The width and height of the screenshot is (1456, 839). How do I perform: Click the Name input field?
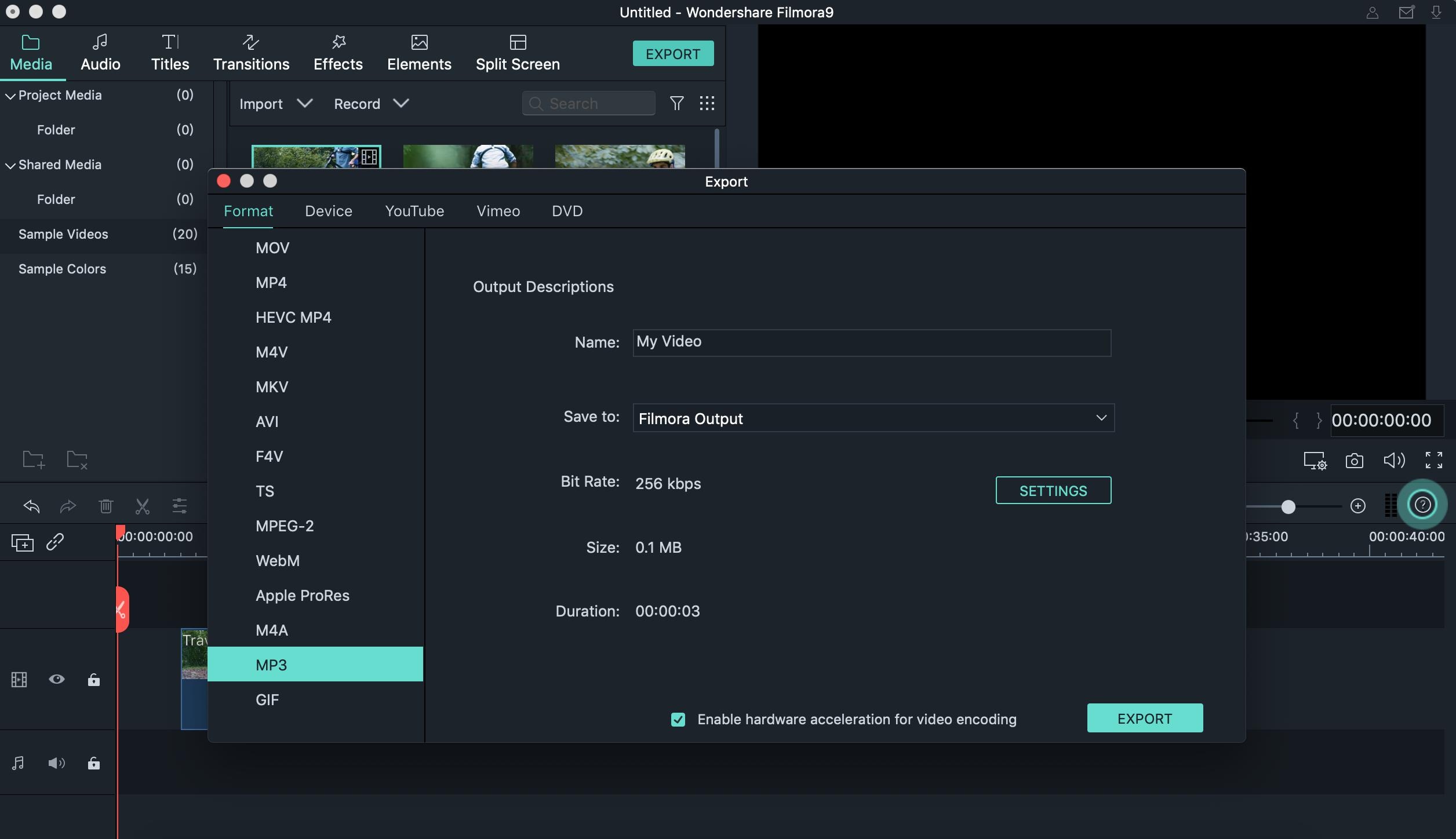(x=871, y=342)
